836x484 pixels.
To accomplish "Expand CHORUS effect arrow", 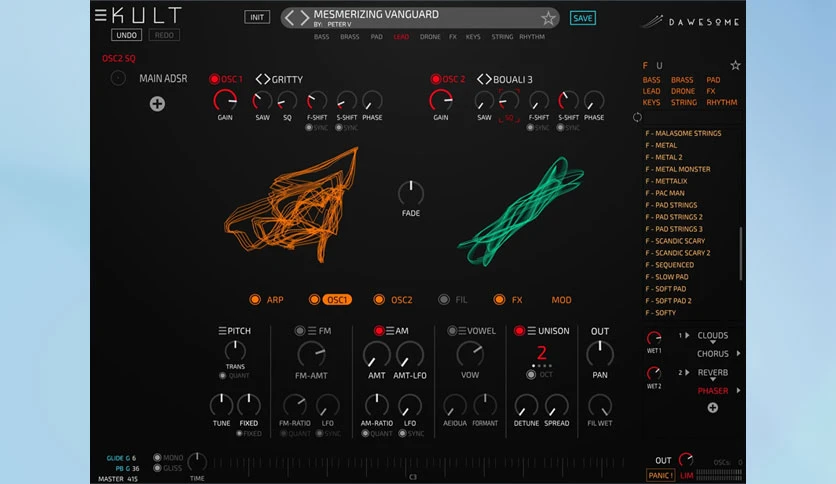I will [x=738, y=353].
